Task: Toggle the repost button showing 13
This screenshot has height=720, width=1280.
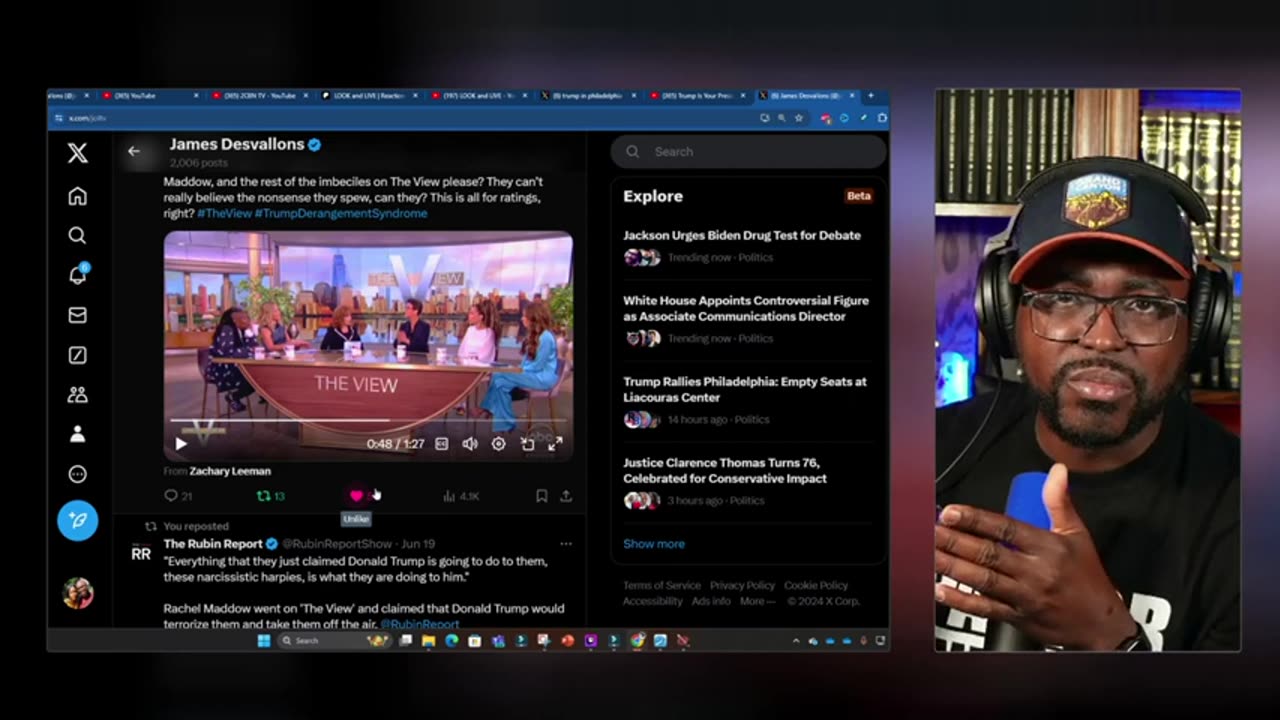Action: (270, 495)
